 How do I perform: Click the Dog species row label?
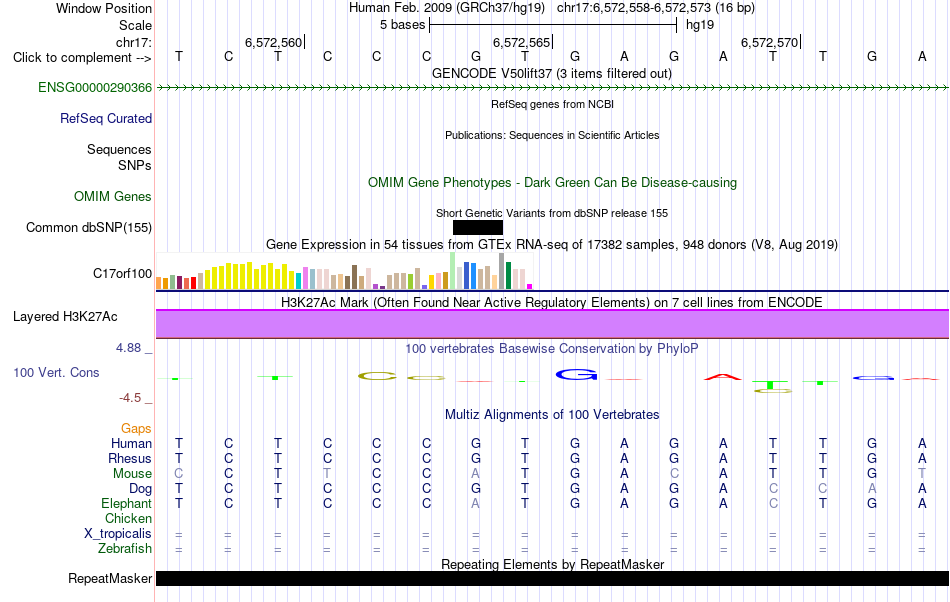pos(141,489)
